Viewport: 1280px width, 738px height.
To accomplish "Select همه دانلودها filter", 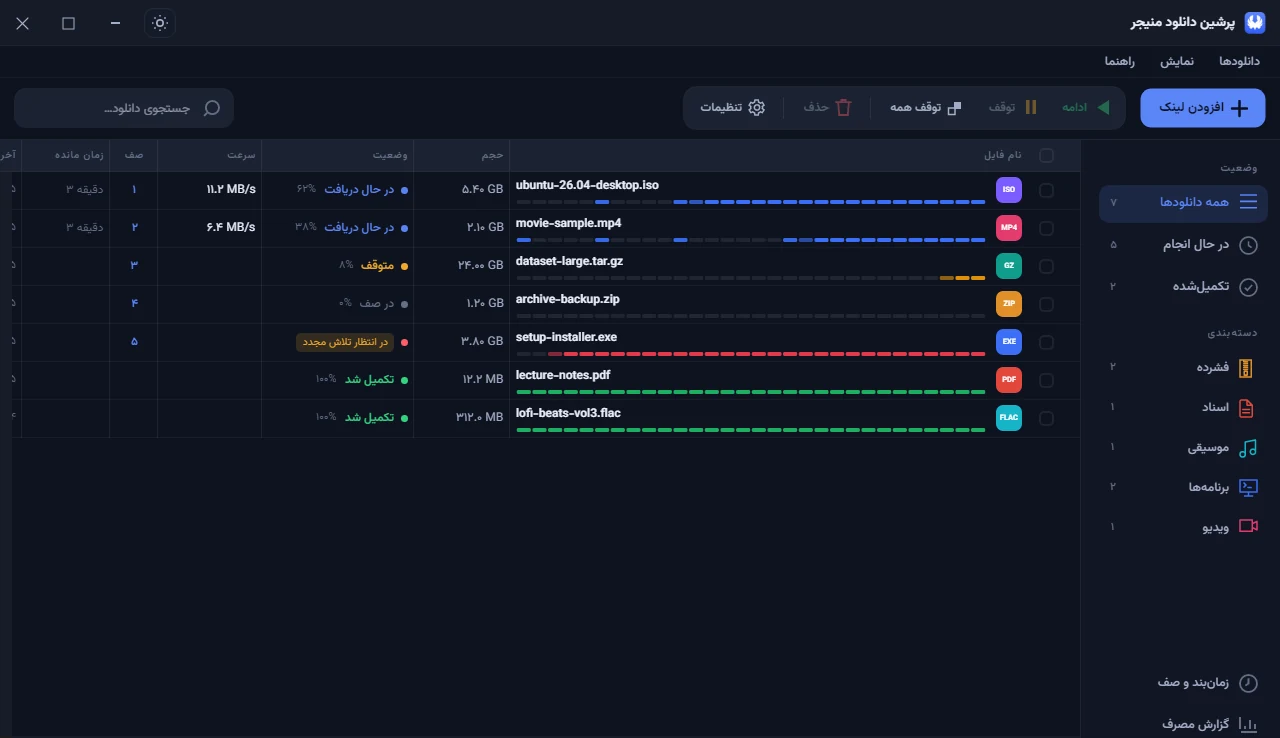I will tap(1184, 203).
